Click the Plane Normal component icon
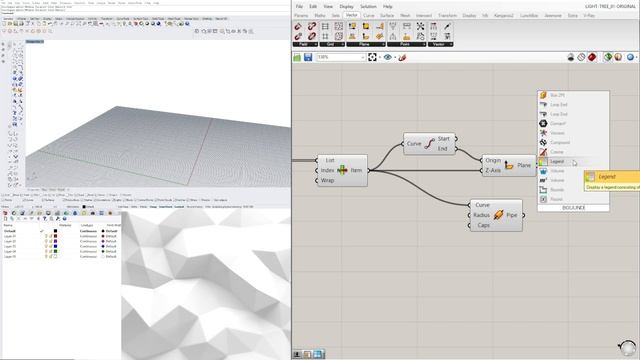The image size is (640, 360). coord(509,165)
